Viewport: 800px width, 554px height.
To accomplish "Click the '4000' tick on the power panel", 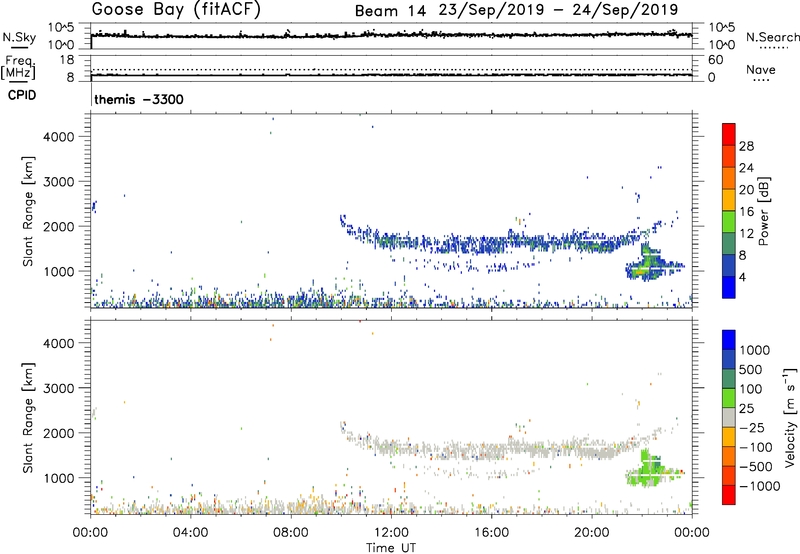I will pos(59,137).
